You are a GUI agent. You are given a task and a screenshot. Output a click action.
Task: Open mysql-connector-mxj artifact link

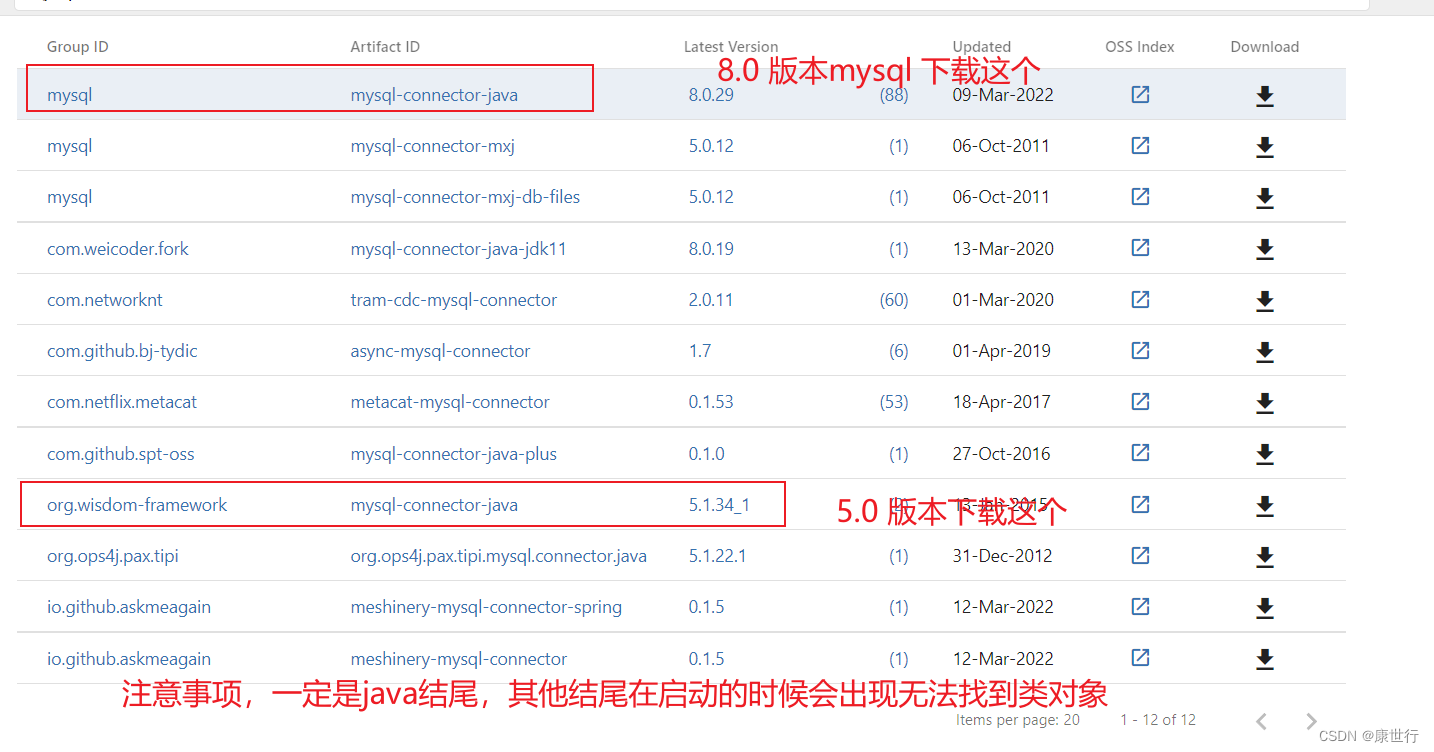click(432, 146)
